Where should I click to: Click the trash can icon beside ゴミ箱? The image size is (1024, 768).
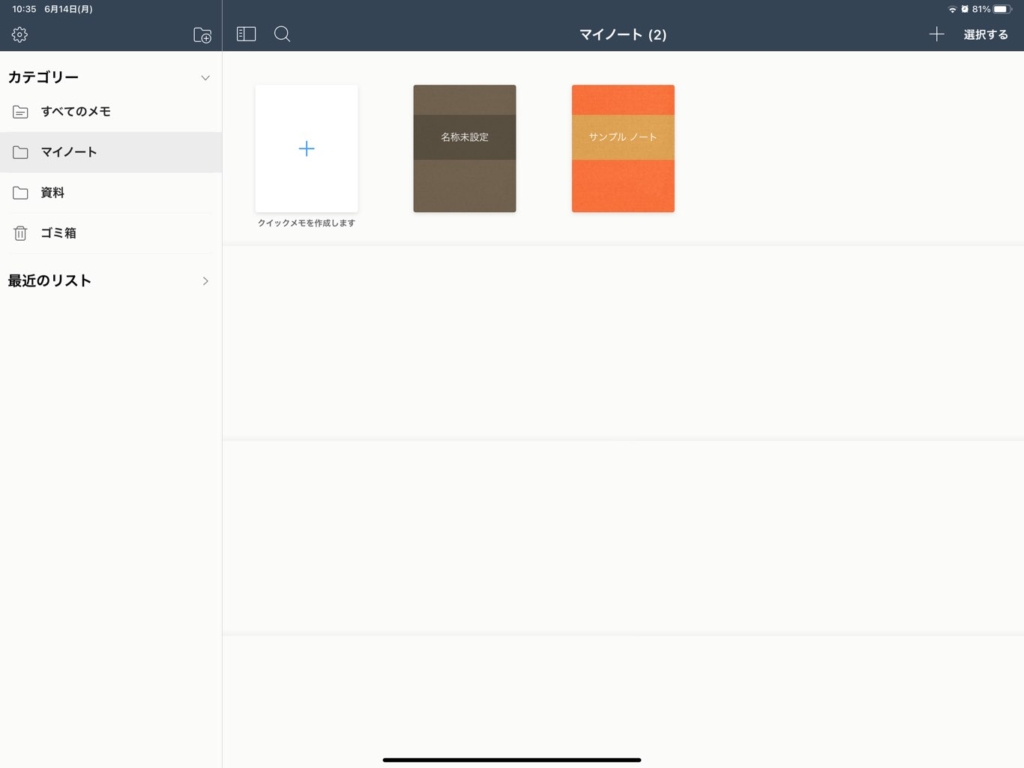point(20,233)
